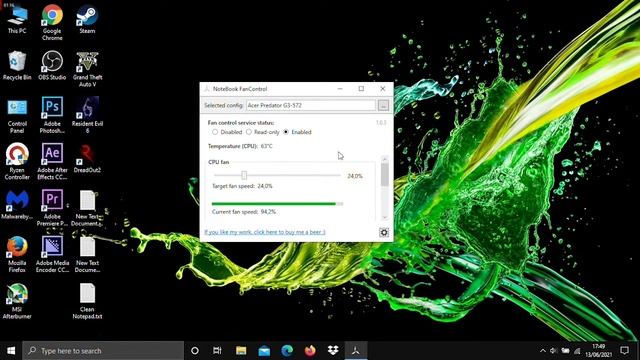
Task: Click Type here to search box
Action: click(x=103, y=351)
